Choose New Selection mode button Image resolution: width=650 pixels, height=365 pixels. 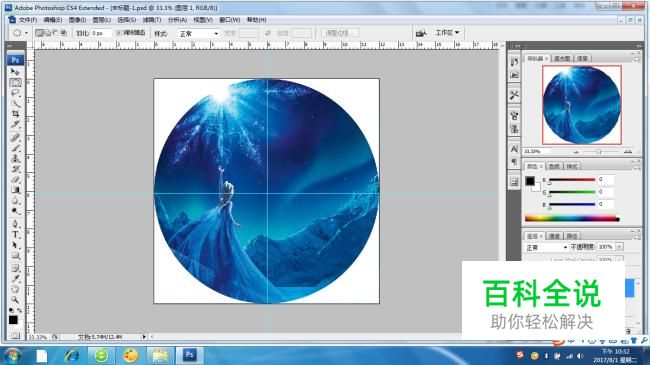coord(40,33)
